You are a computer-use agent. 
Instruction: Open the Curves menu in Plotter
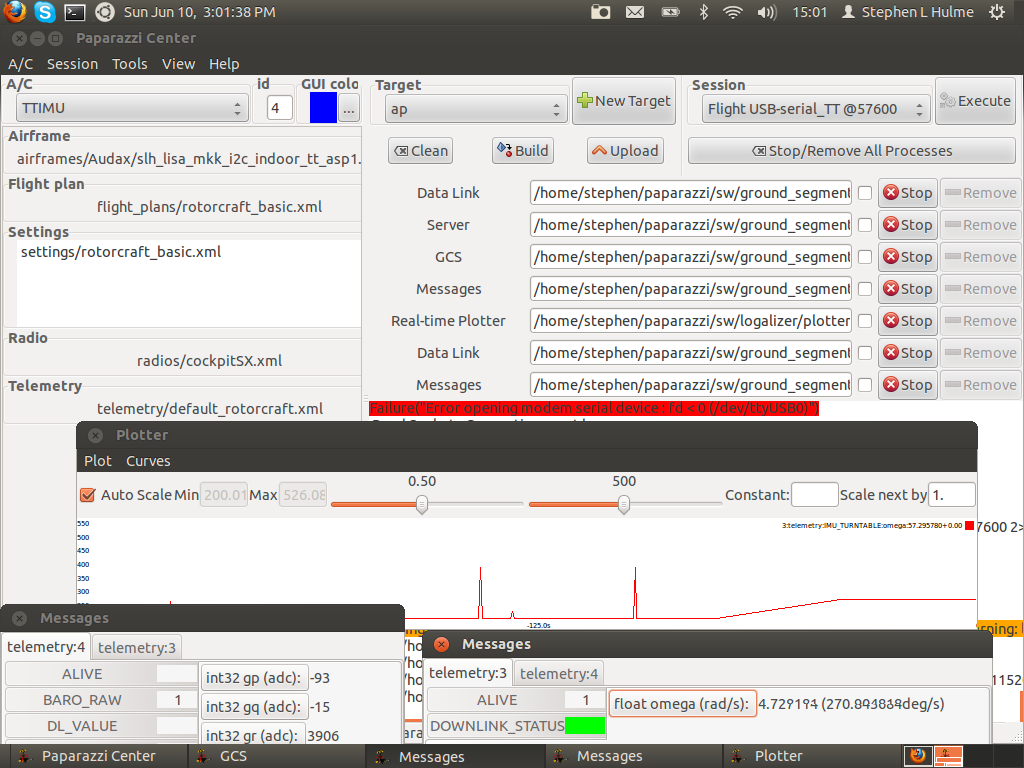148,461
